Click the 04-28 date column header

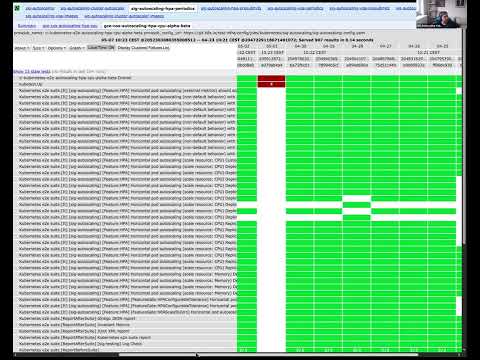[x=357, y=46]
